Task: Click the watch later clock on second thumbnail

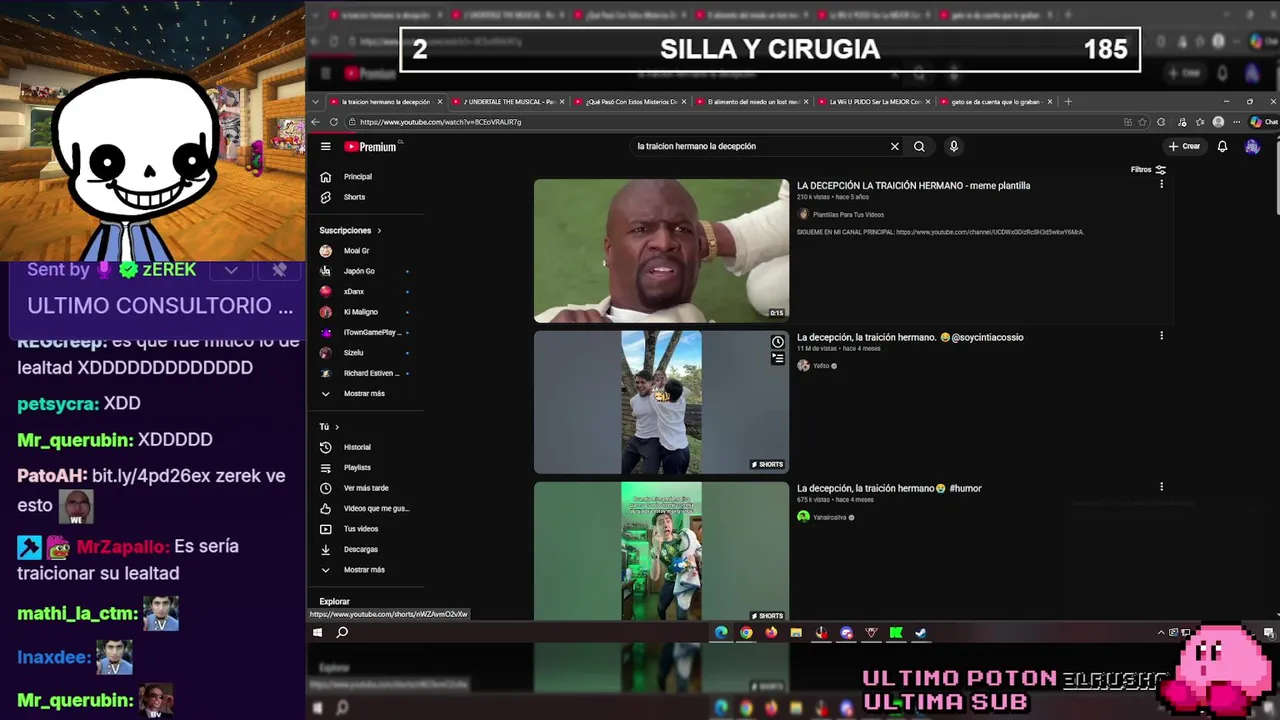Action: 778,342
